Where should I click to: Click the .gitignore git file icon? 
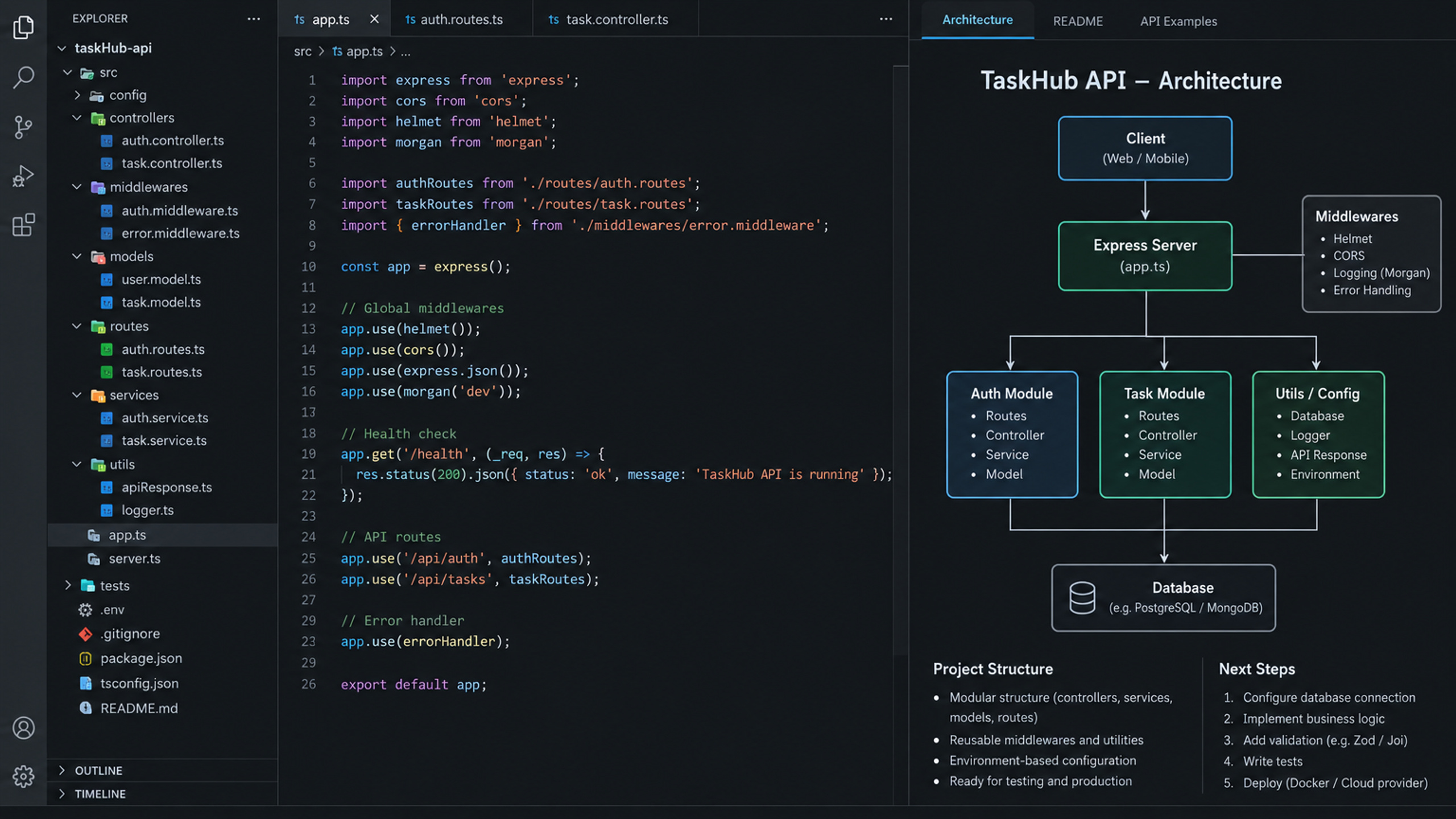(x=85, y=634)
